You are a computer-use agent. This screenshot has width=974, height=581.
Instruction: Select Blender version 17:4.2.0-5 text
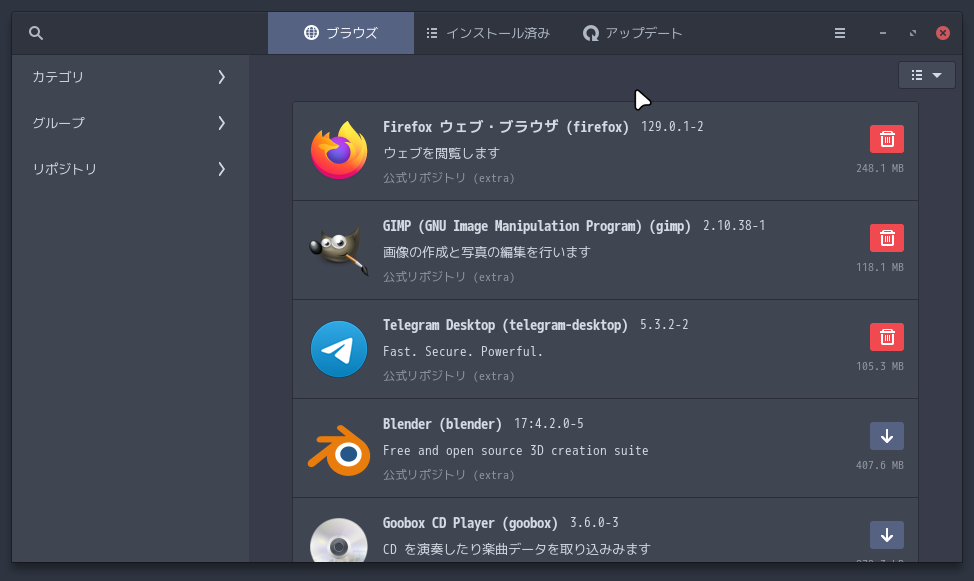click(548, 424)
